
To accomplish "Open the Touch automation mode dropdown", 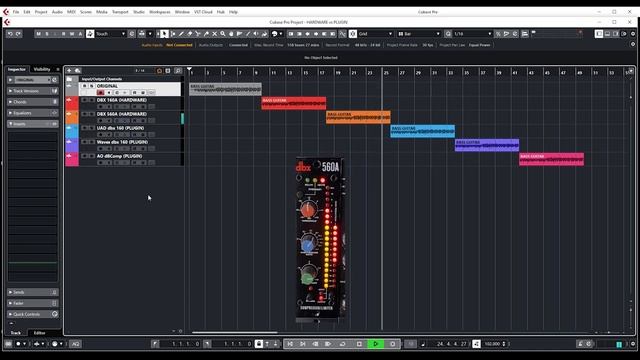I will [111, 34].
